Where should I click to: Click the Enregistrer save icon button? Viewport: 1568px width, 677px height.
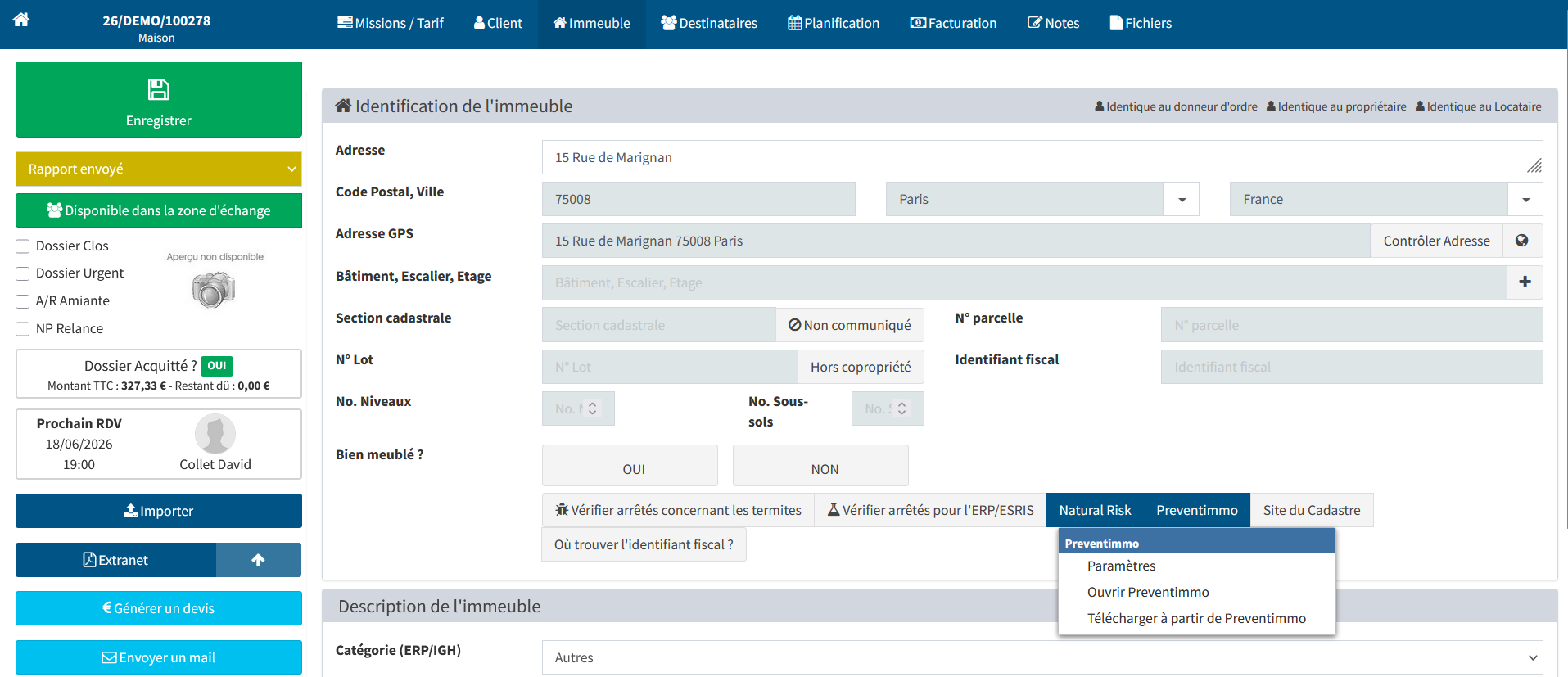click(159, 100)
